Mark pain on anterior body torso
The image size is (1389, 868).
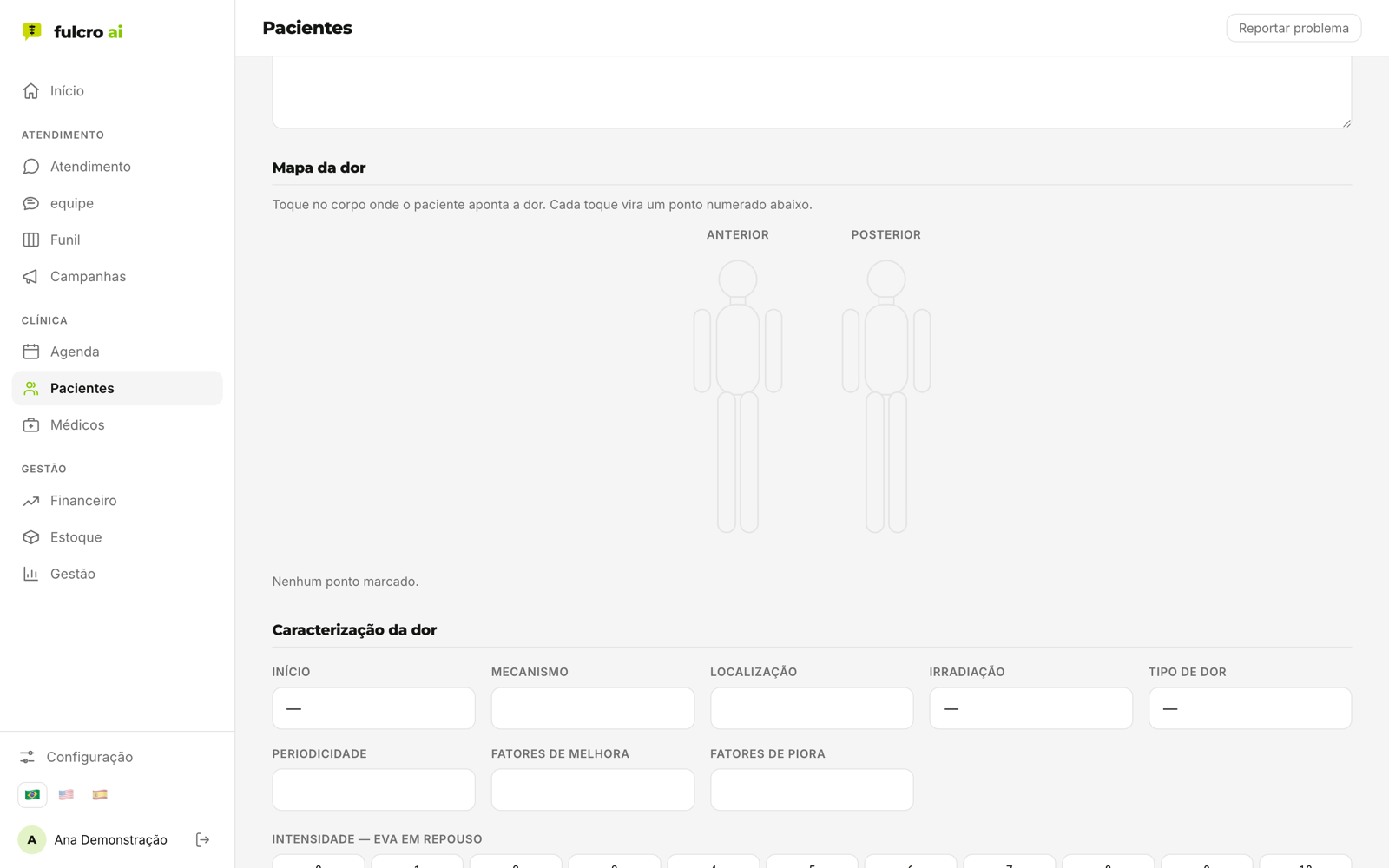738,349
